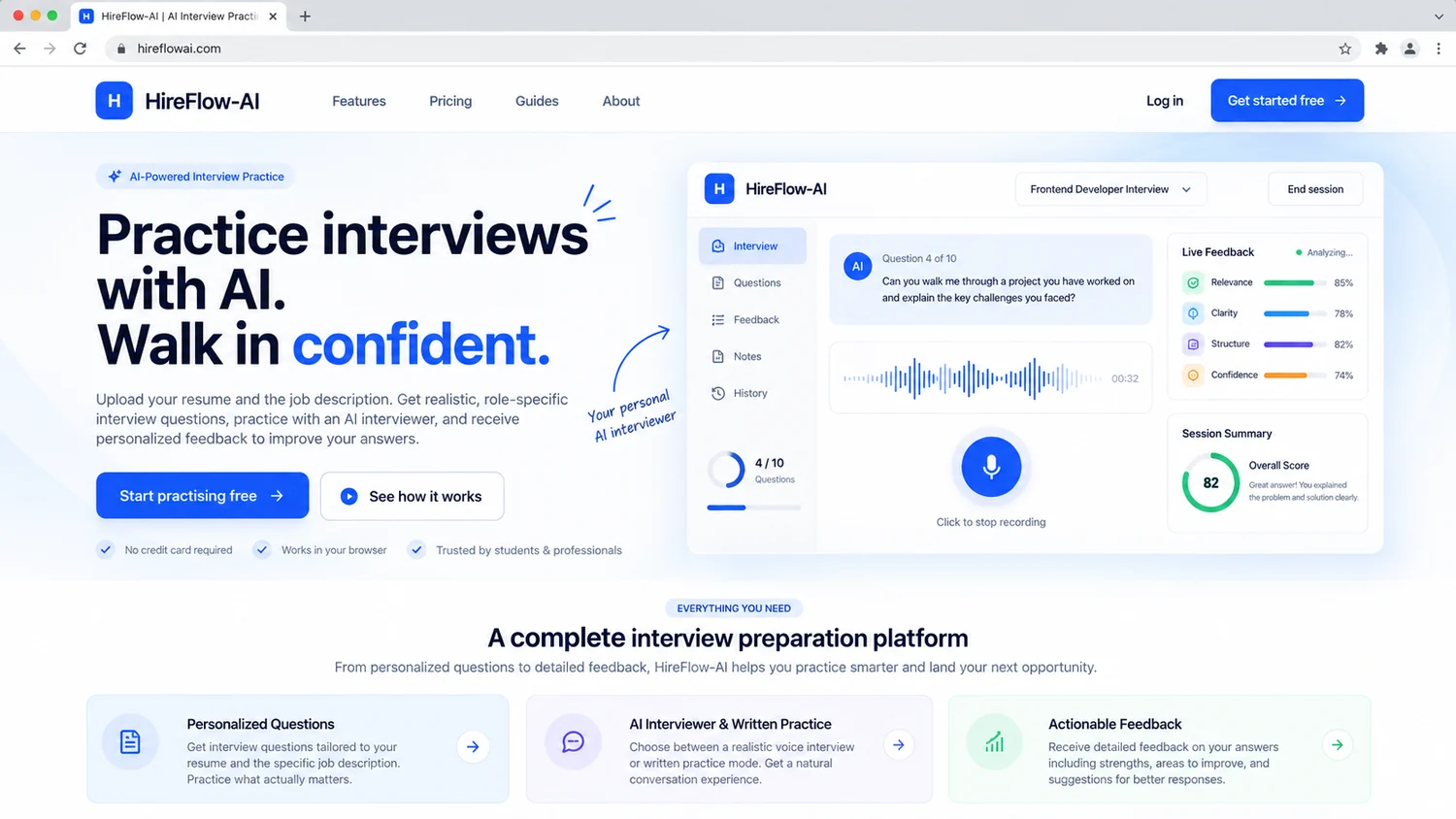
Task: Click the 4/10 questions progress ring
Action: point(725,470)
